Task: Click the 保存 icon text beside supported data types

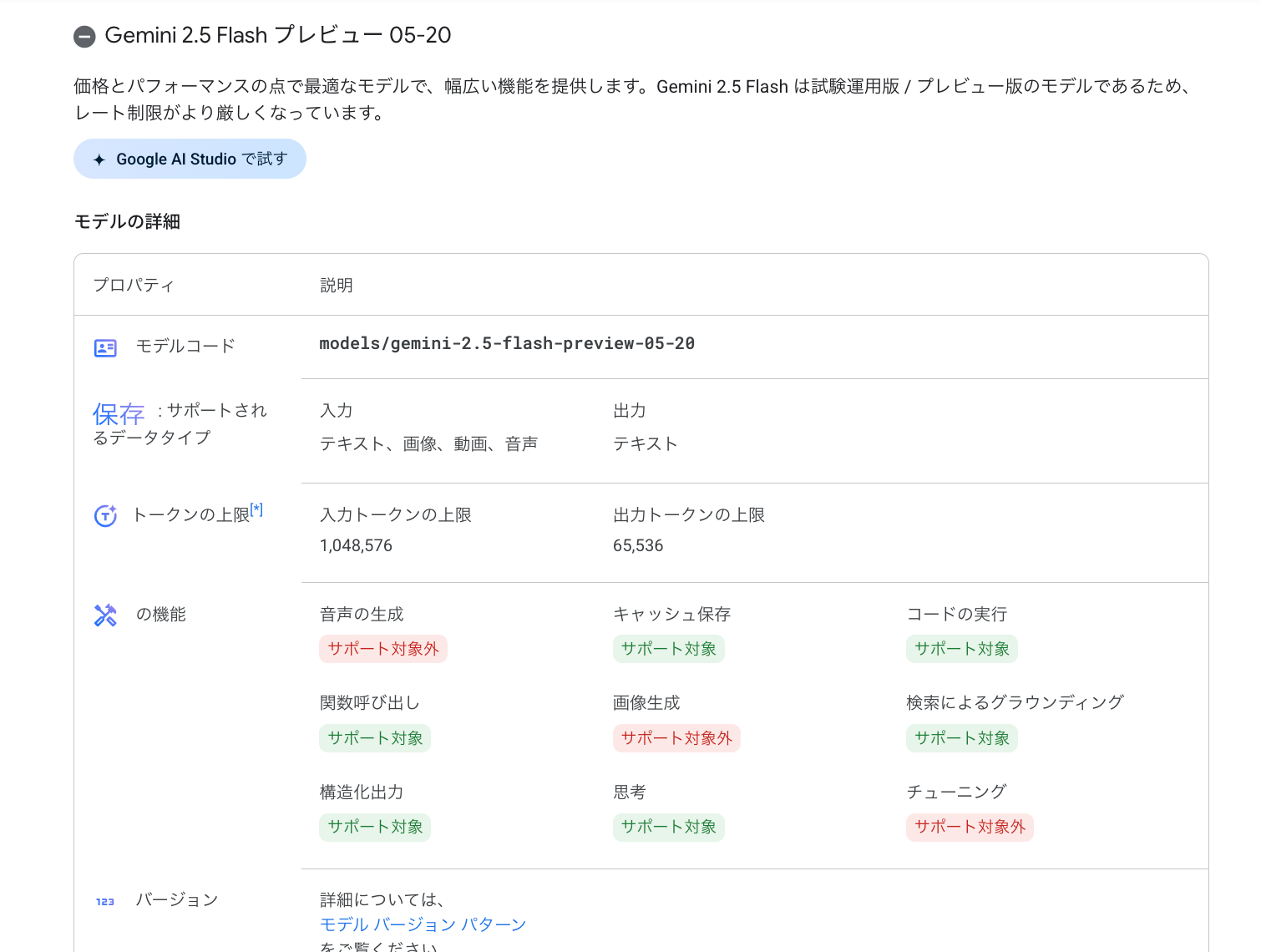Action: [x=119, y=413]
